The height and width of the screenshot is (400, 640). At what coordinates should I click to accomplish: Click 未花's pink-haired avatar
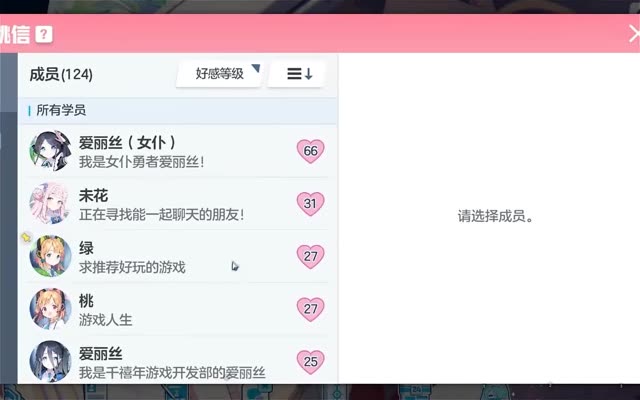point(50,203)
